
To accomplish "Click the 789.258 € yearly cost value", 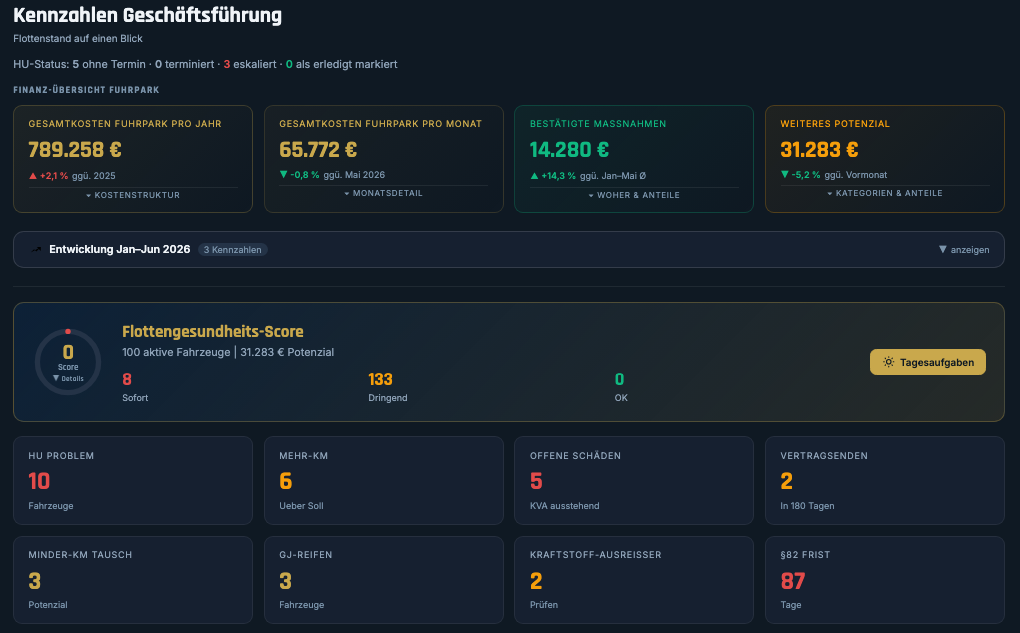I will 75,150.
